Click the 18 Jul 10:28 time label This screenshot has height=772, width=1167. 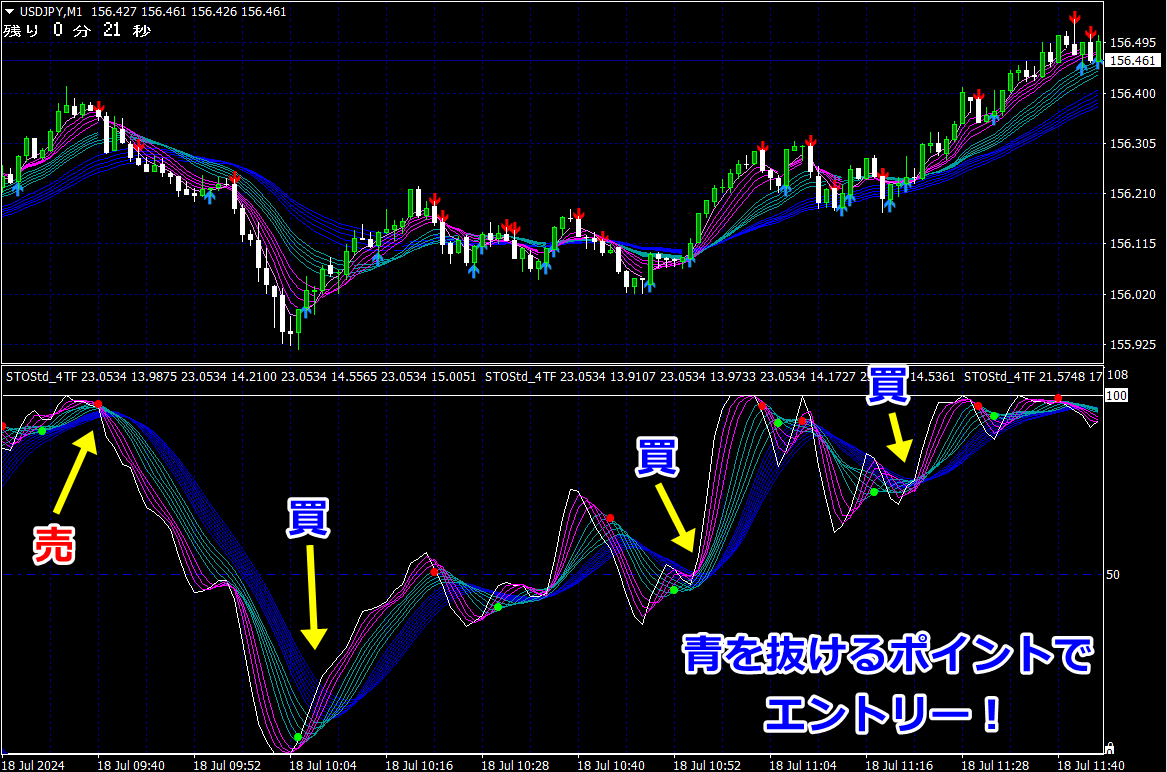[515, 765]
